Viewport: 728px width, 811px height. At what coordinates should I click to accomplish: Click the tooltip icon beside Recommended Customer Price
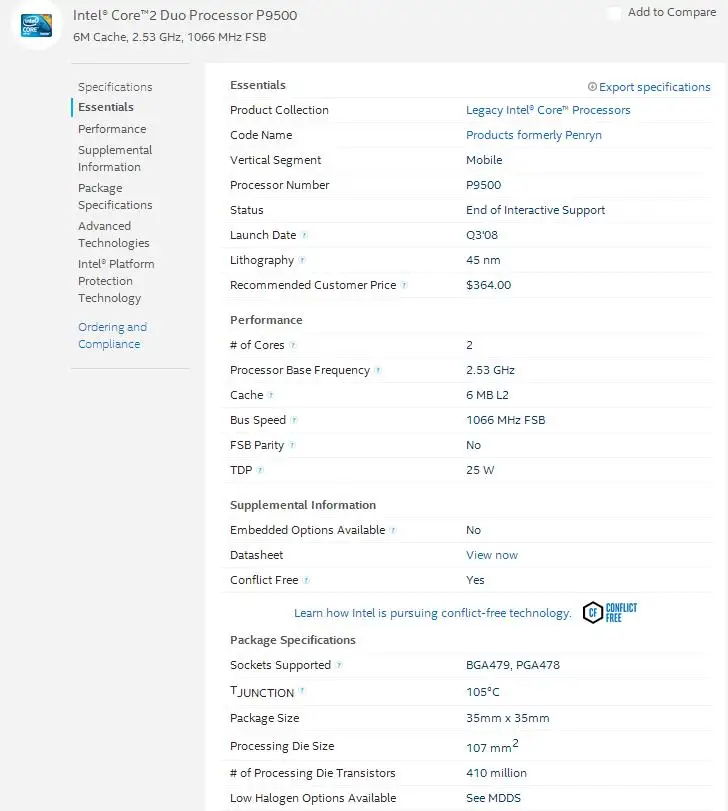pyautogui.click(x=403, y=284)
